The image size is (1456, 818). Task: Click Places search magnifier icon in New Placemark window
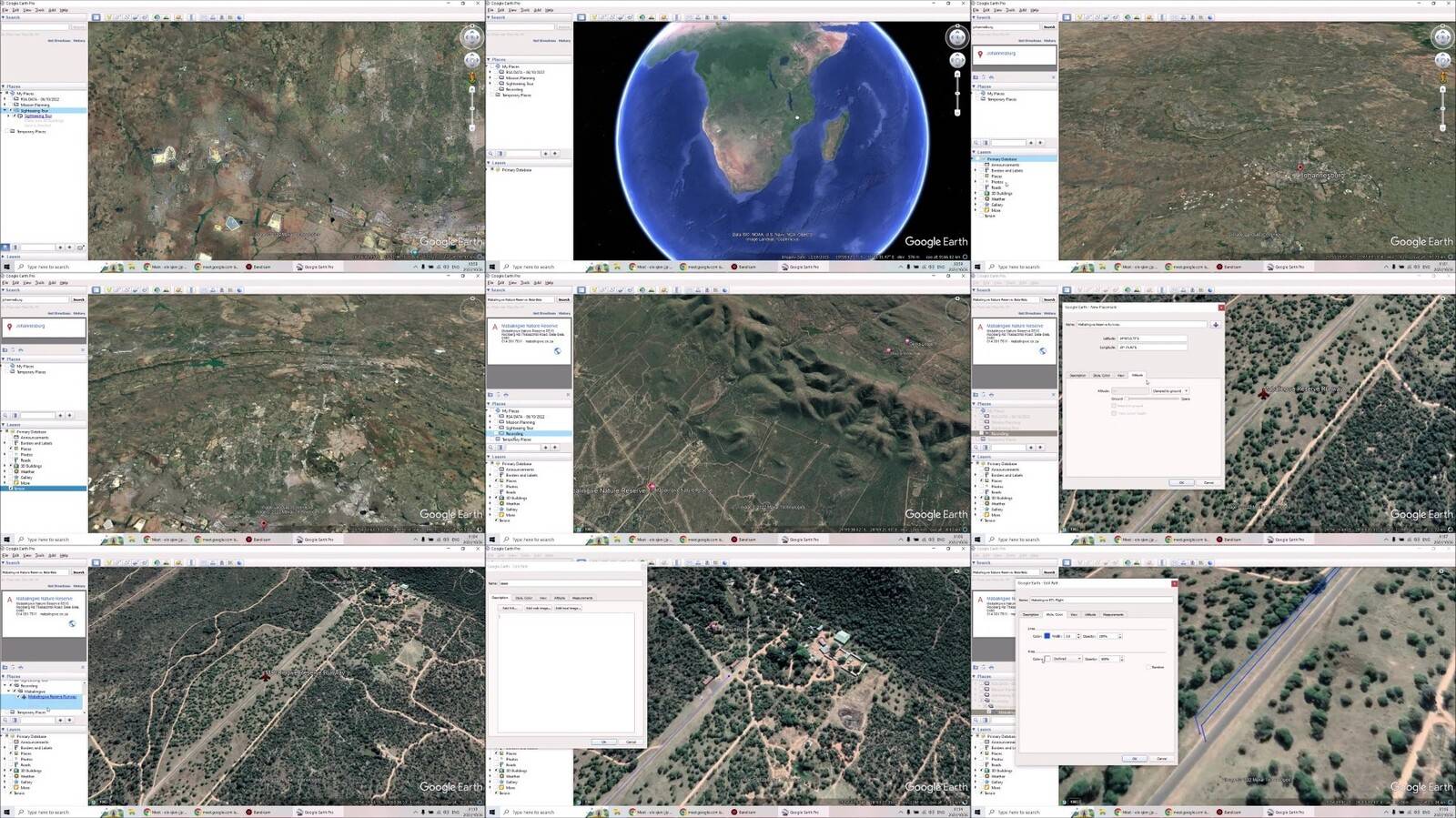point(976,447)
